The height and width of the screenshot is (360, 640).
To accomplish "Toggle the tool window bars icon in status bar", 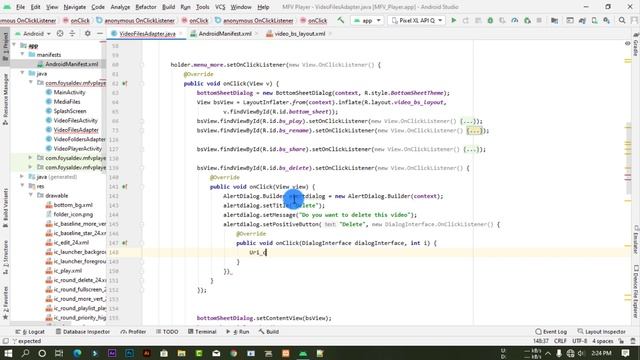I will point(5,341).
